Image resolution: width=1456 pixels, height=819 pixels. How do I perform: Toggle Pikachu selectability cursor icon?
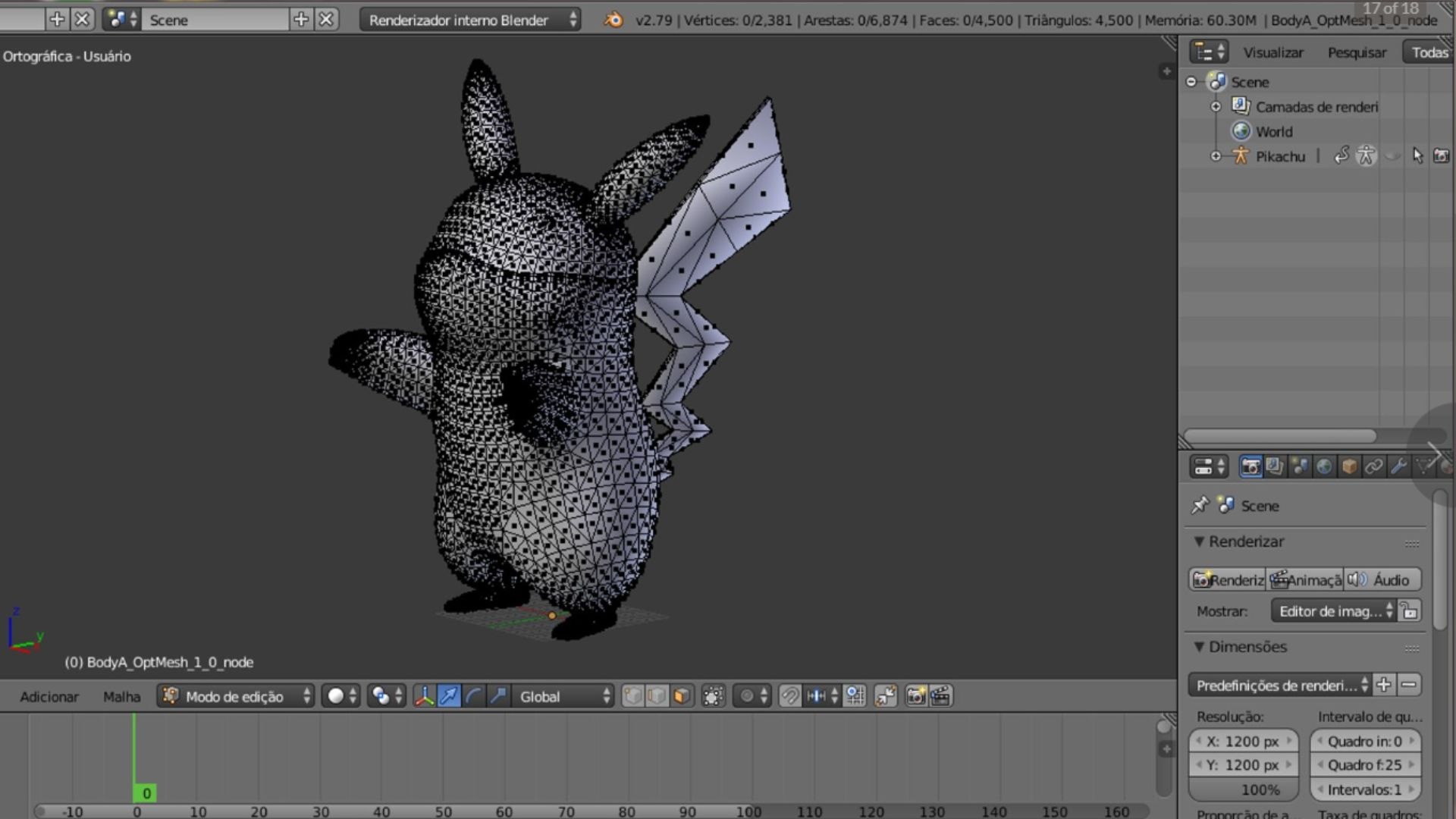pyautogui.click(x=1417, y=156)
